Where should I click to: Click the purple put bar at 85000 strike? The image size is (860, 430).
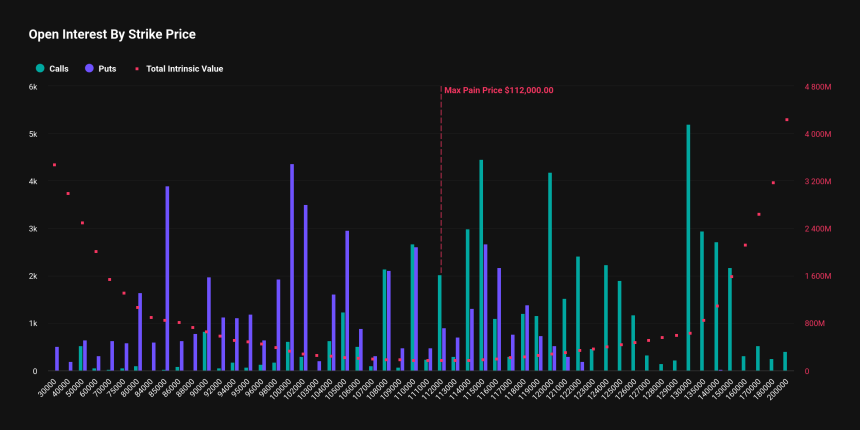click(x=167, y=279)
